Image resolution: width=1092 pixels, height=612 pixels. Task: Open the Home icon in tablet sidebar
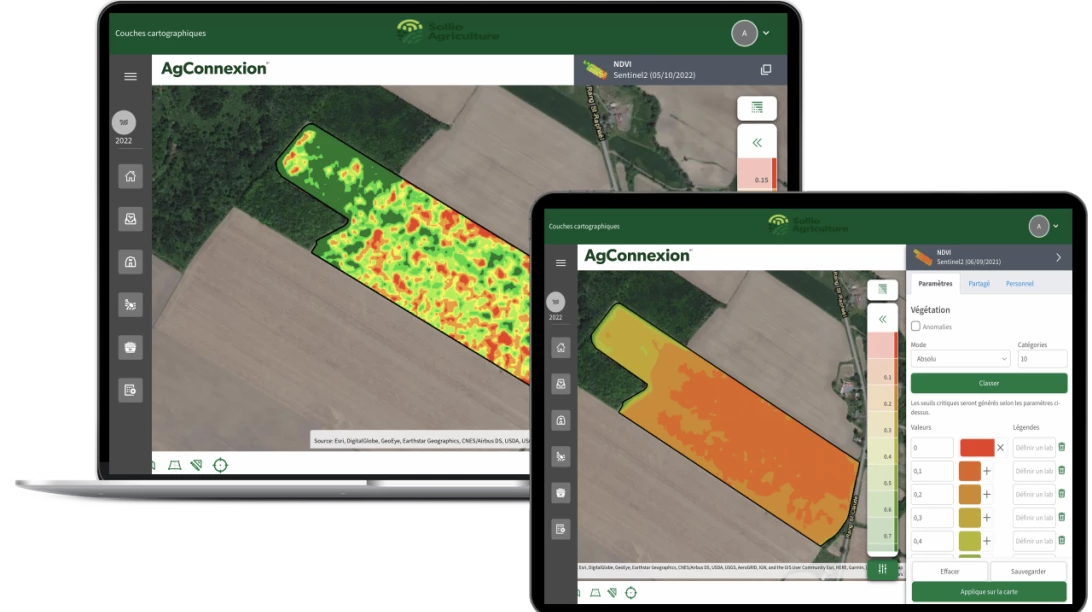pyautogui.click(x=561, y=347)
